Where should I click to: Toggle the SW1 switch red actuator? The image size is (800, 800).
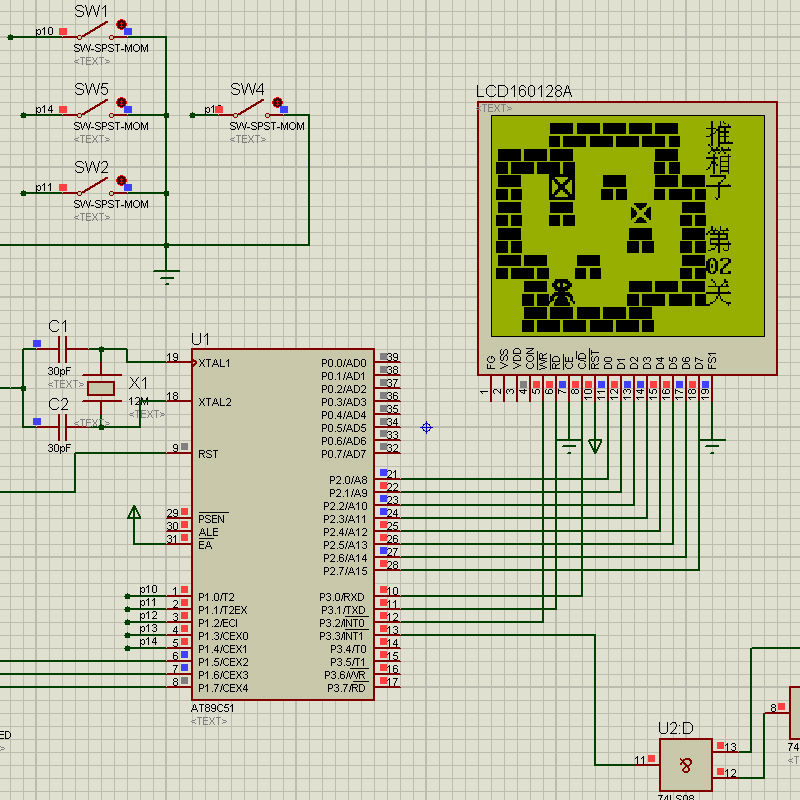[x=121, y=24]
